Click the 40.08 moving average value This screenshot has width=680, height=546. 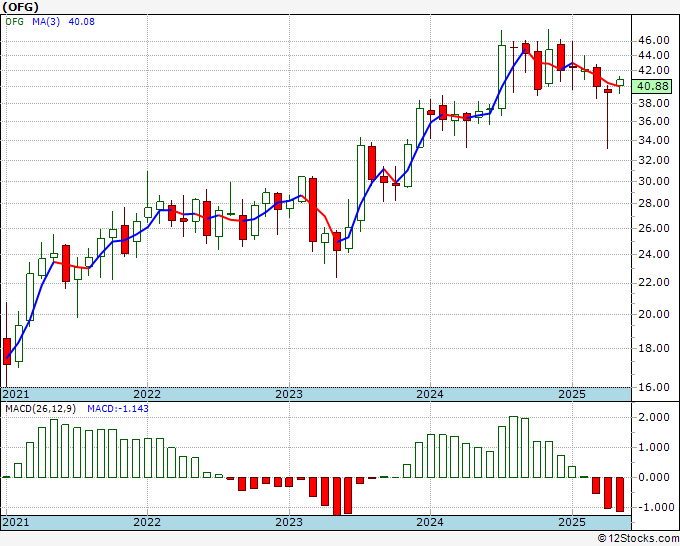(82, 22)
